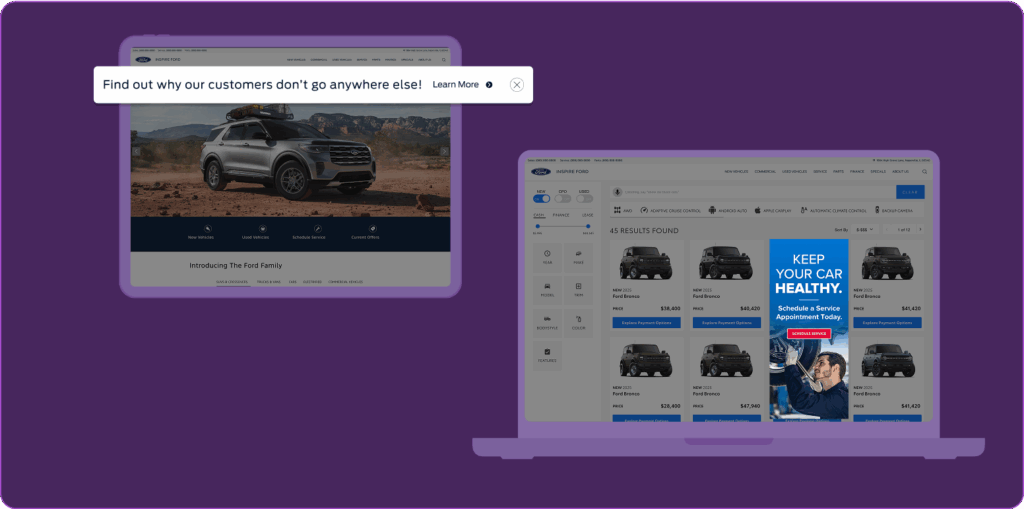Open the $47,940 Ford Bronco thumbnail

[726, 360]
